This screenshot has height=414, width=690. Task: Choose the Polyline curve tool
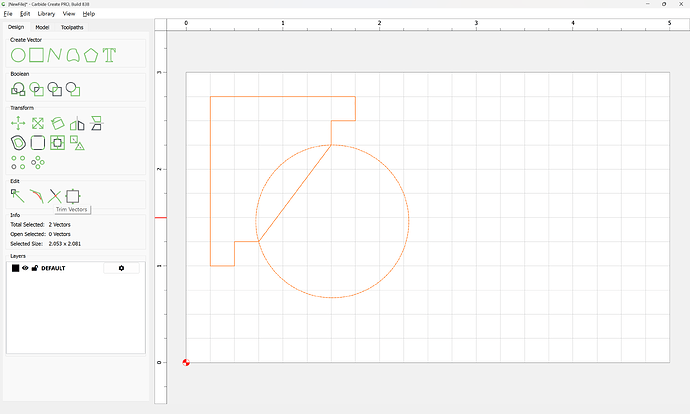[x=54, y=55]
